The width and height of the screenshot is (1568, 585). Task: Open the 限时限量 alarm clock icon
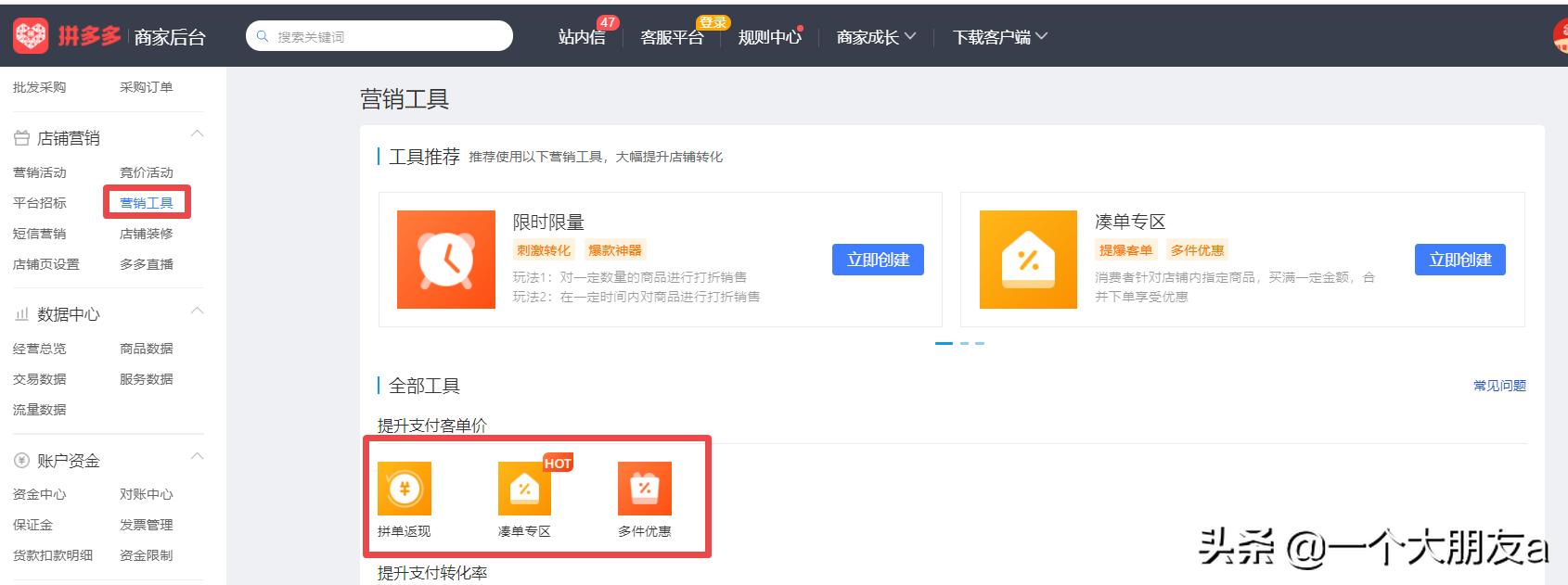[x=446, y=260]
